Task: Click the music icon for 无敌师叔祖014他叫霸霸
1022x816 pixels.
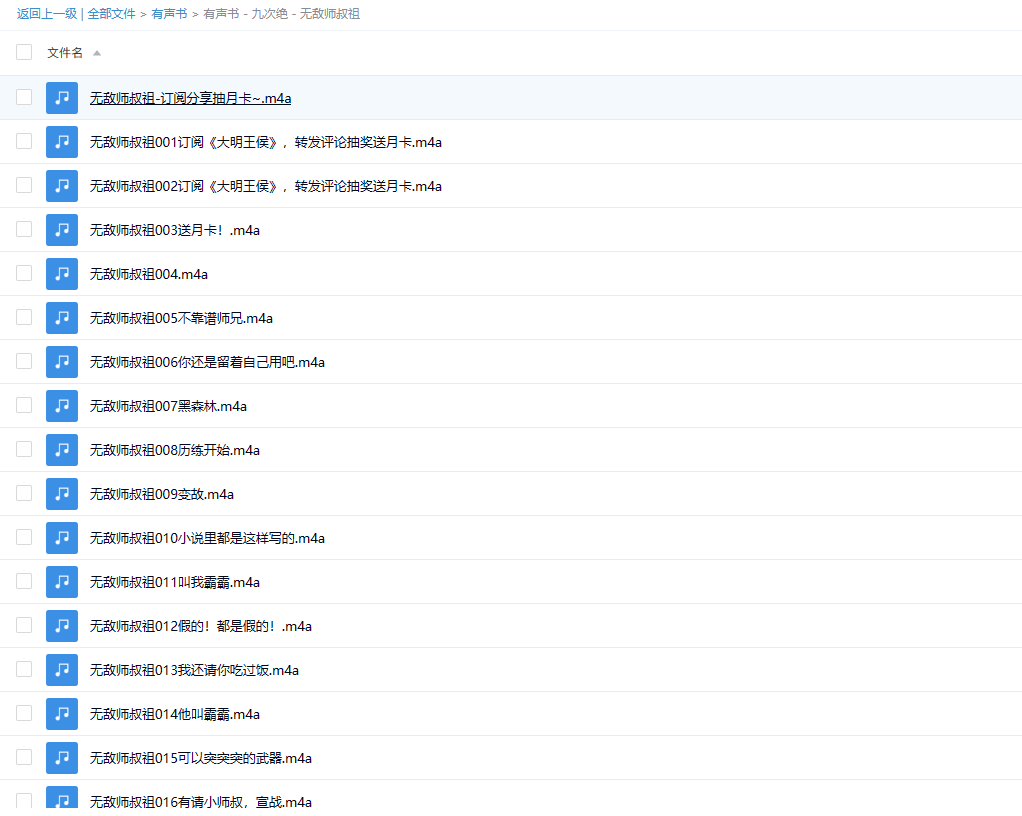Action: pos(62,714)
